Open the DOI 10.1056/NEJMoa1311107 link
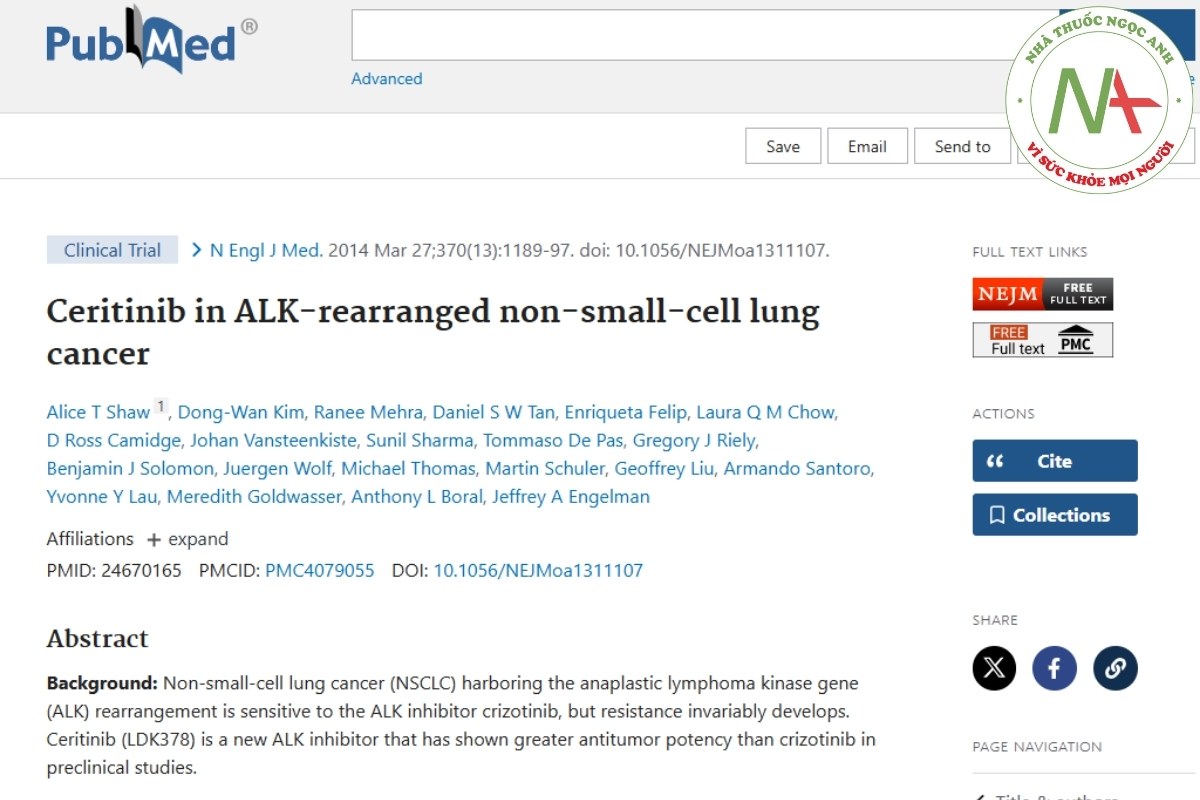The width and height of the screenshot is (1200, 800). click(538, 571)
